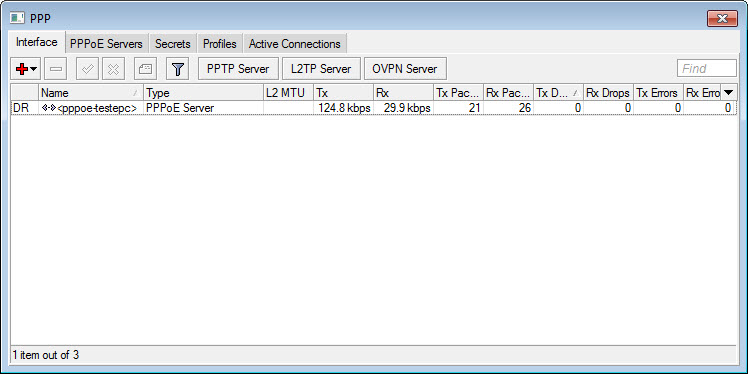
Task: Click the Find search field
Action: [707, 68]
